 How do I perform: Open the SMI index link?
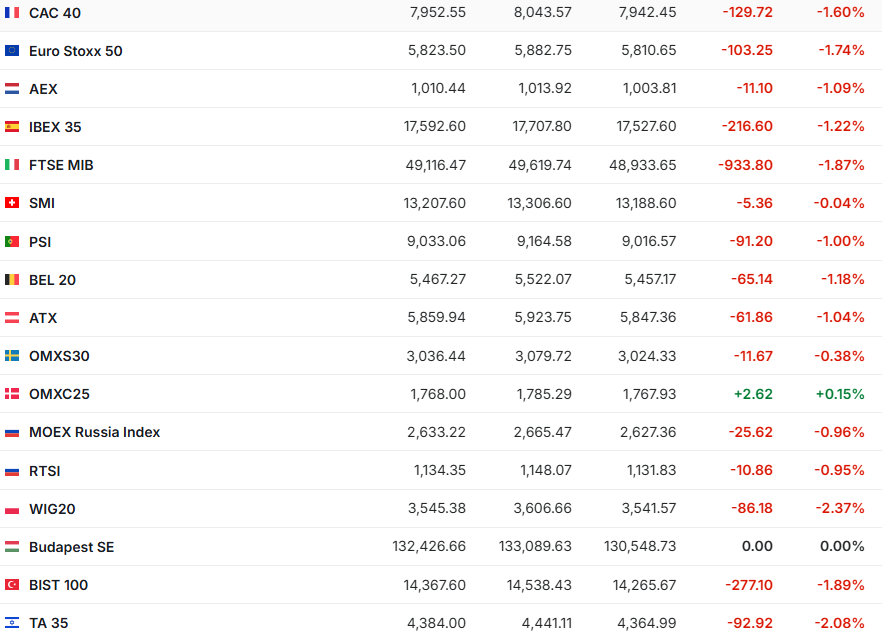(42, 203)
